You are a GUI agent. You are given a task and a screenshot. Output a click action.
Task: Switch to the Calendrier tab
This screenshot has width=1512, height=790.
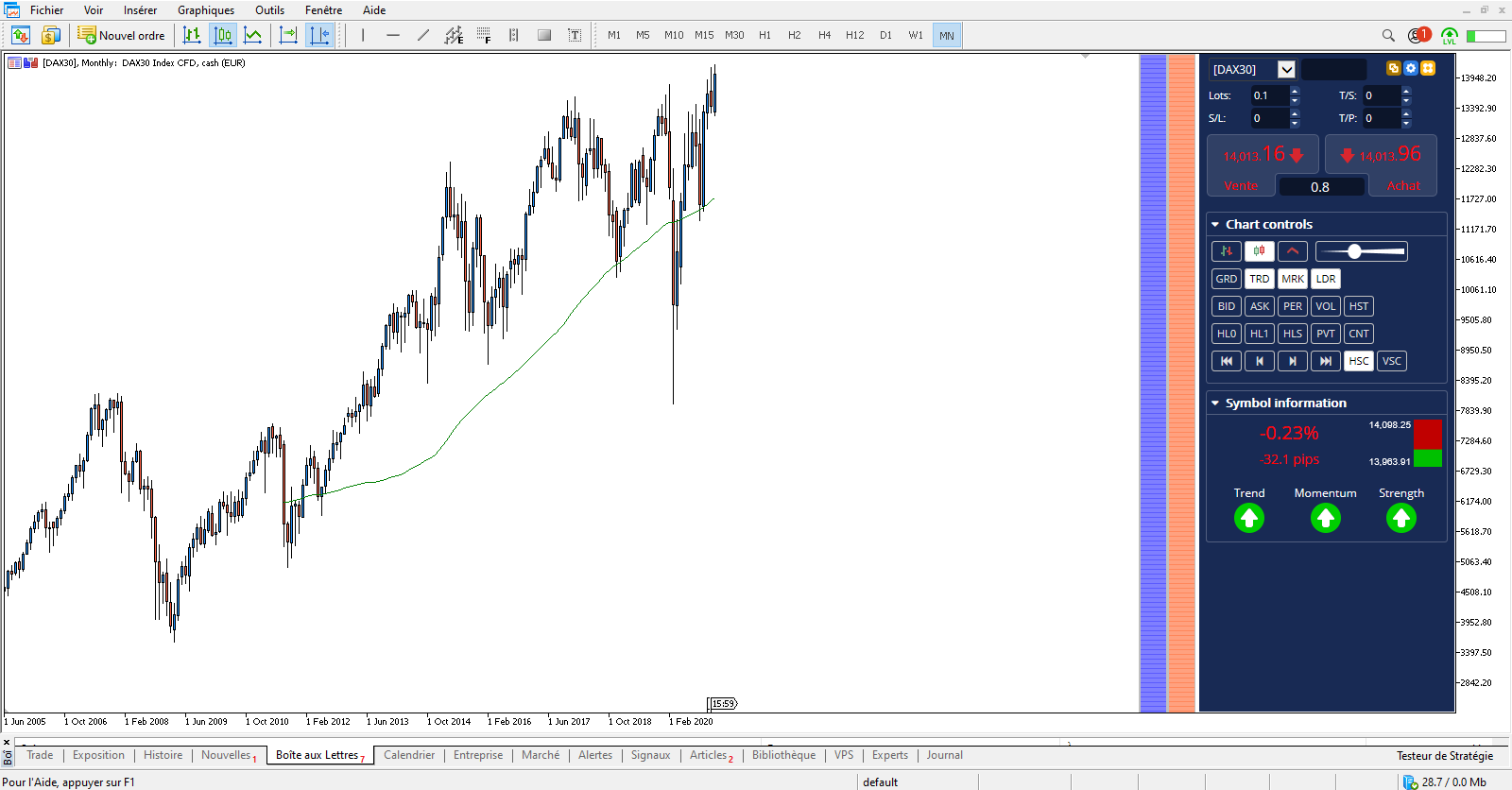(409, 755)
